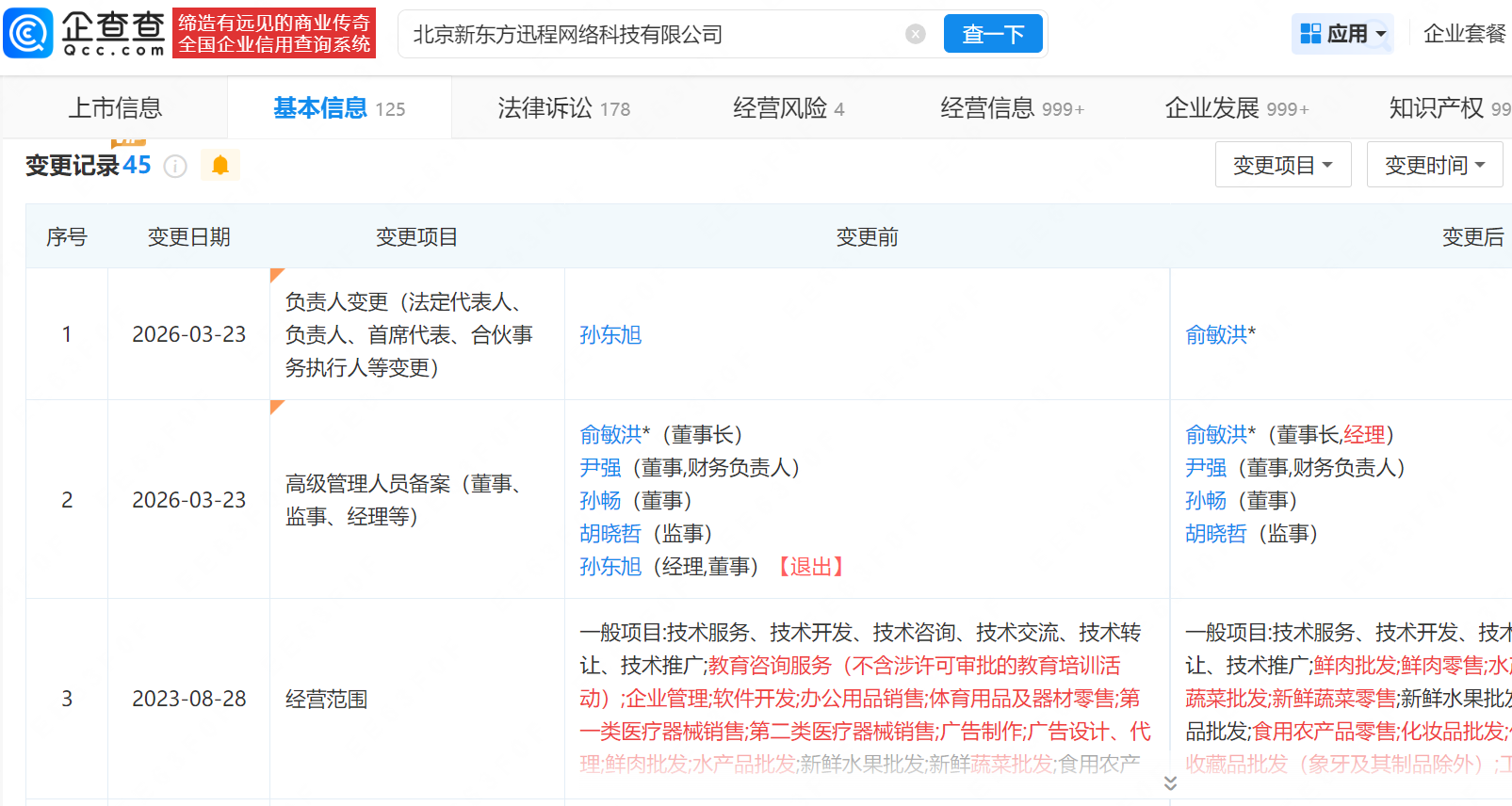Click 胡晓哲 link in the 变更前 column
Image resolution: width=1512 pixels, height=806 pixels.
click(610, 534)
